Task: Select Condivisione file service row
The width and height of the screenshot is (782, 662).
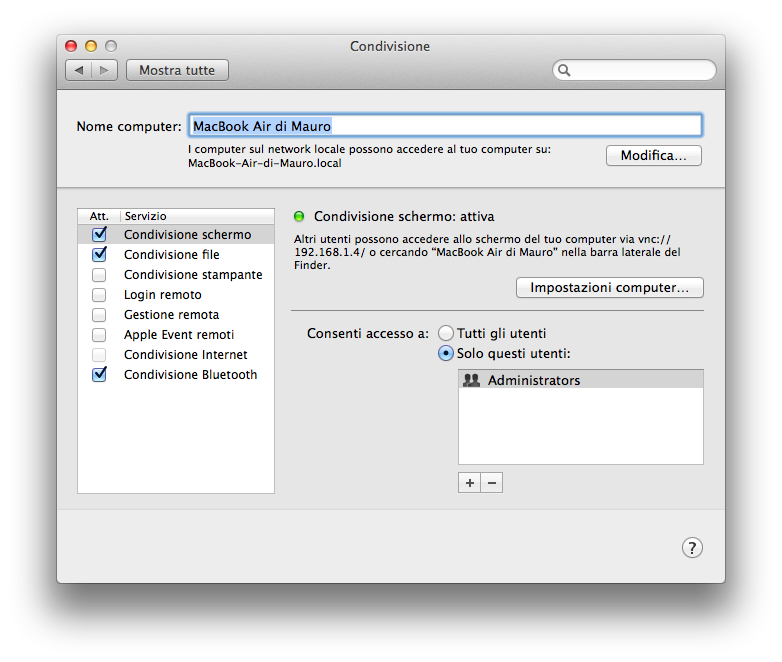Action: (176, 254)
